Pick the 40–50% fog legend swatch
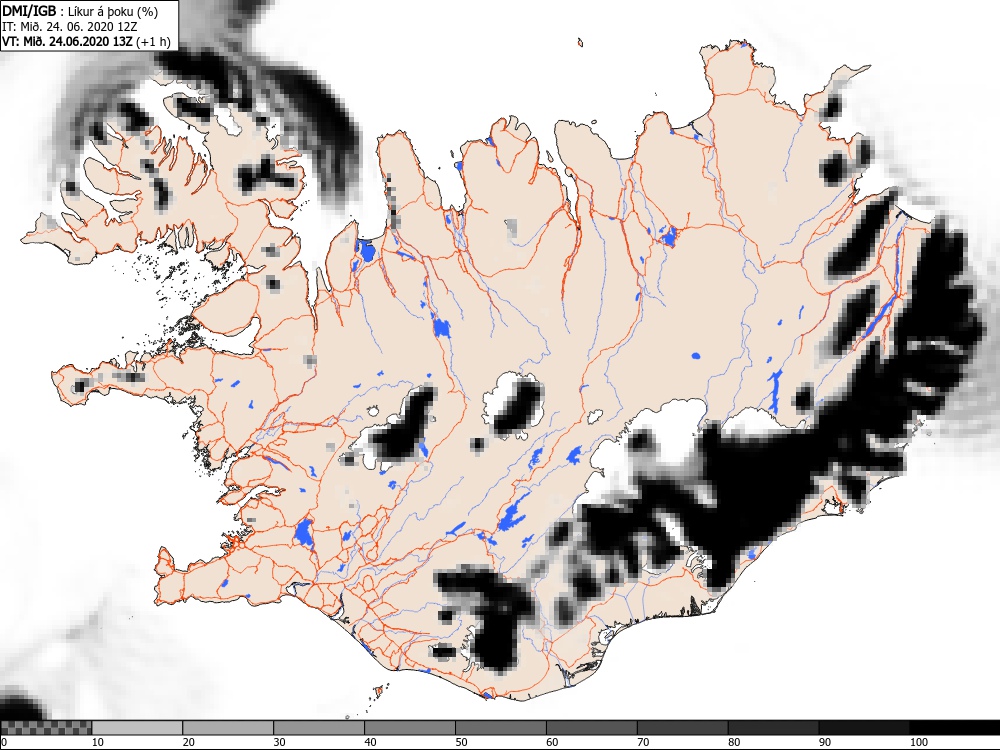The height and width of the screenshot is (750, 1000). point(410,728)
